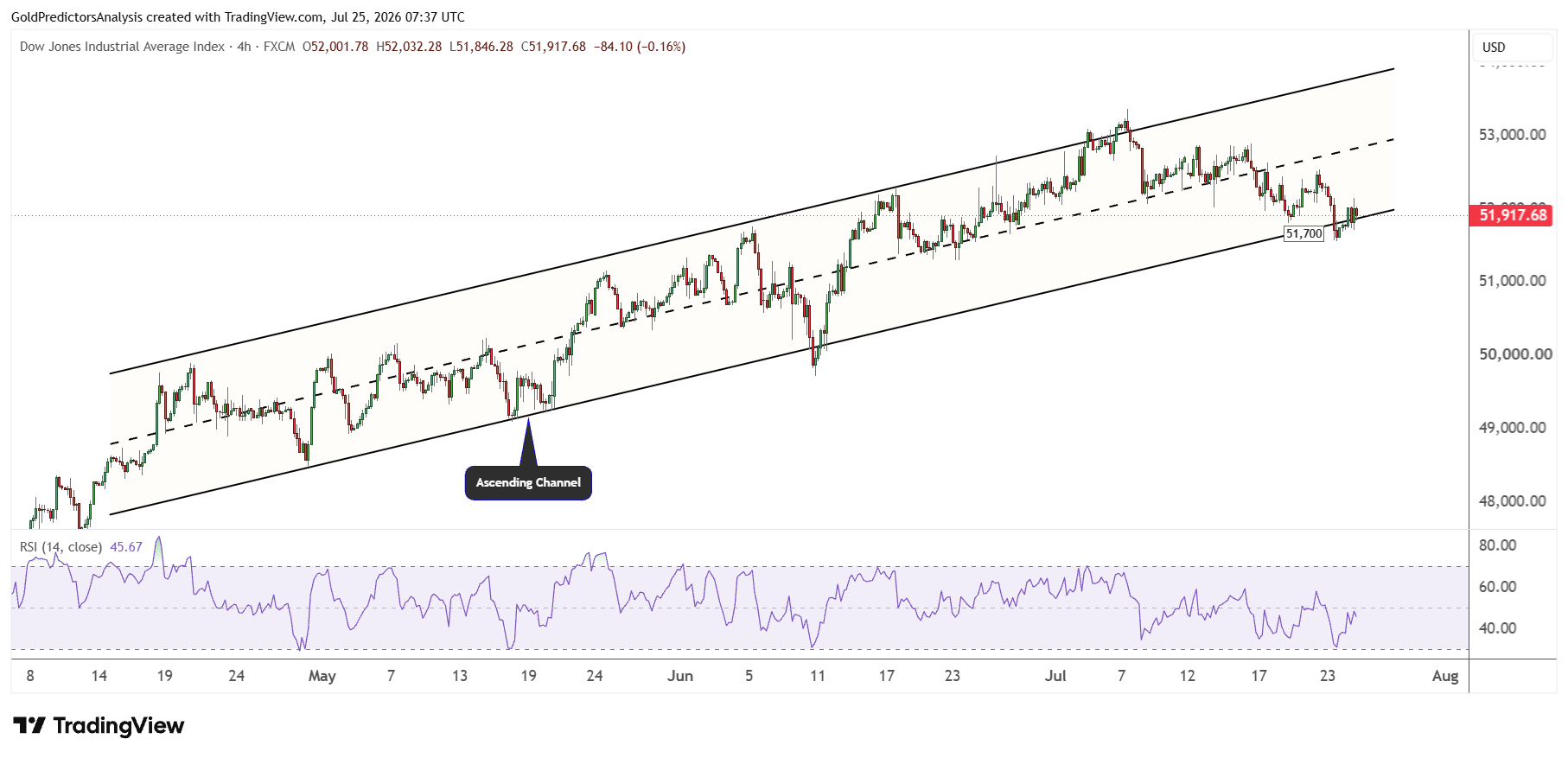Click the TradingView logo
Viewport: 1568px width, 758px height.
[99, 725]
